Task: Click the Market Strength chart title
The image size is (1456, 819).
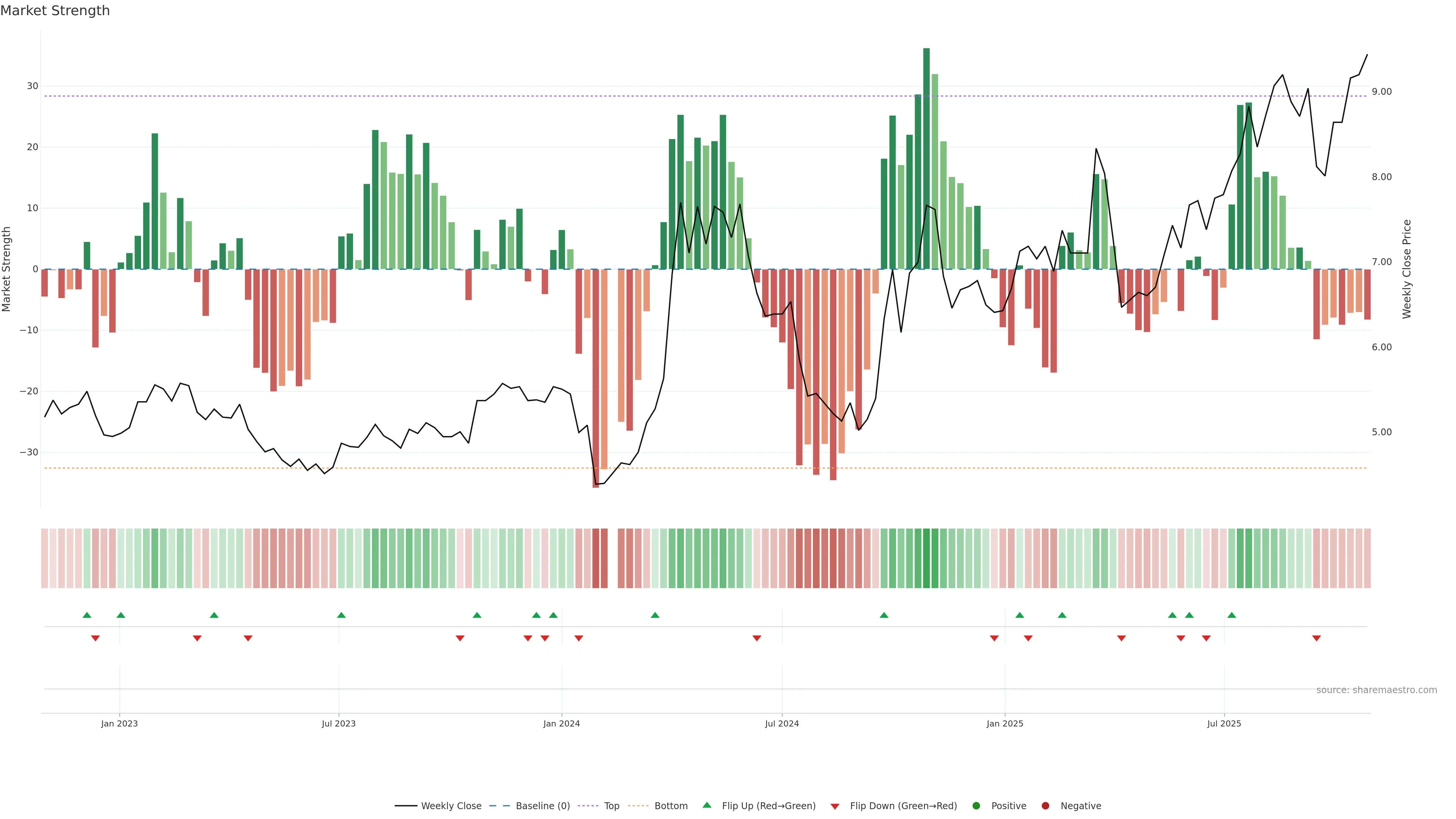Action: (x=55, y=11)
